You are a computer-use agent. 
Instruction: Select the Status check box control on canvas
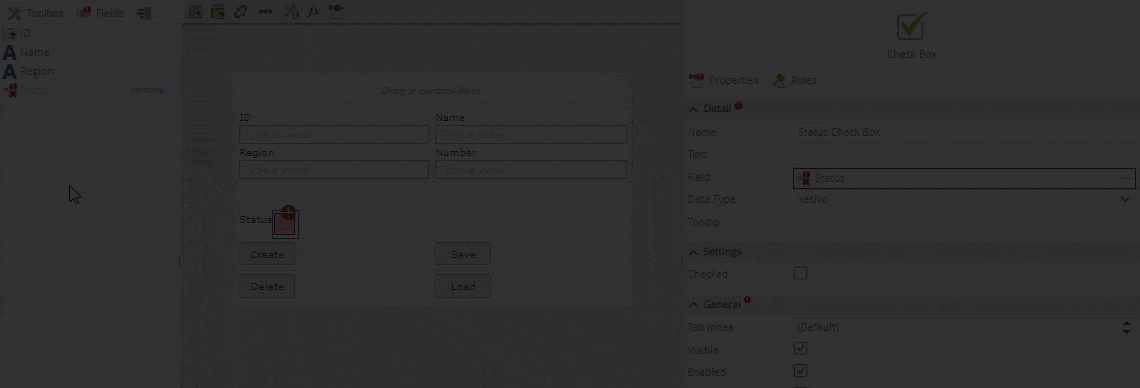click(x=285, y=225)
